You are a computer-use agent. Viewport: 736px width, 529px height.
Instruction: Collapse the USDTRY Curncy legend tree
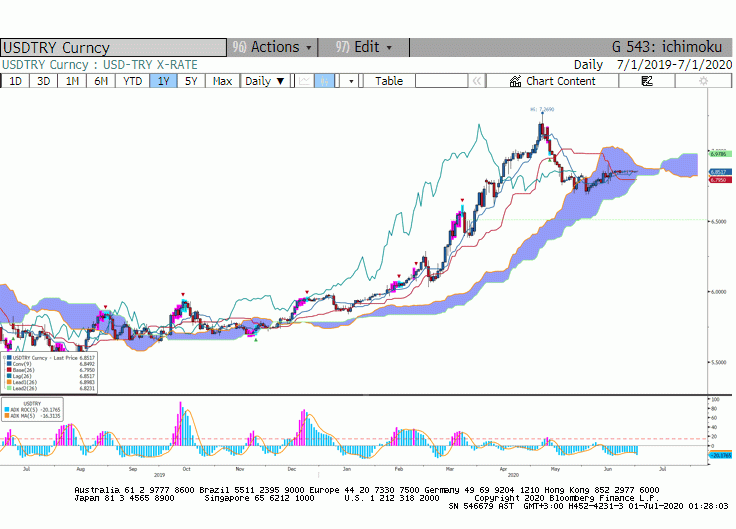[x=4, y=358]
